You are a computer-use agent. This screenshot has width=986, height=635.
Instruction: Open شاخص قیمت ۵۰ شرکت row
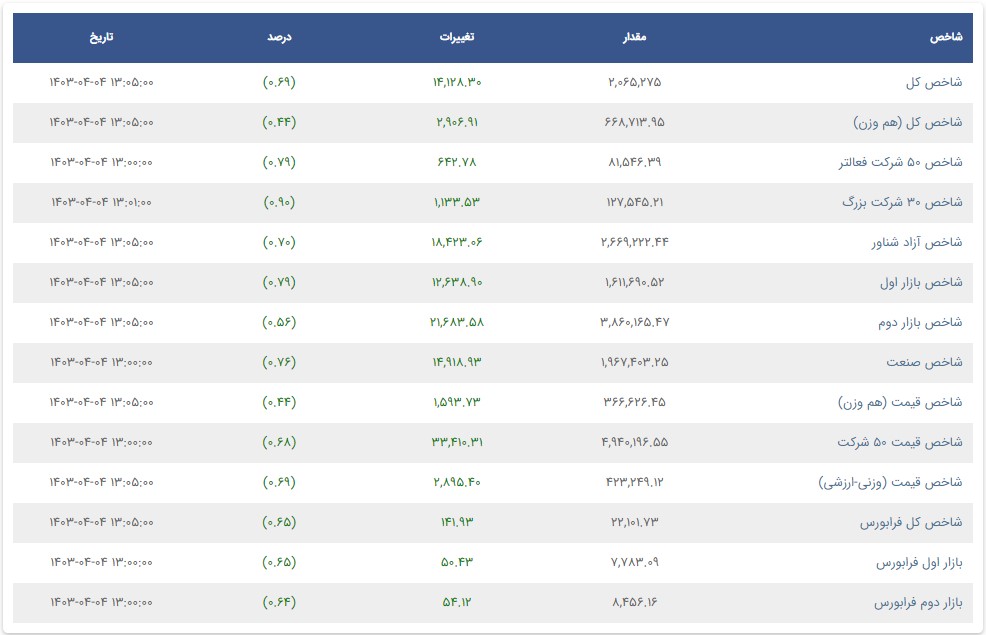[x=493, y=443]
